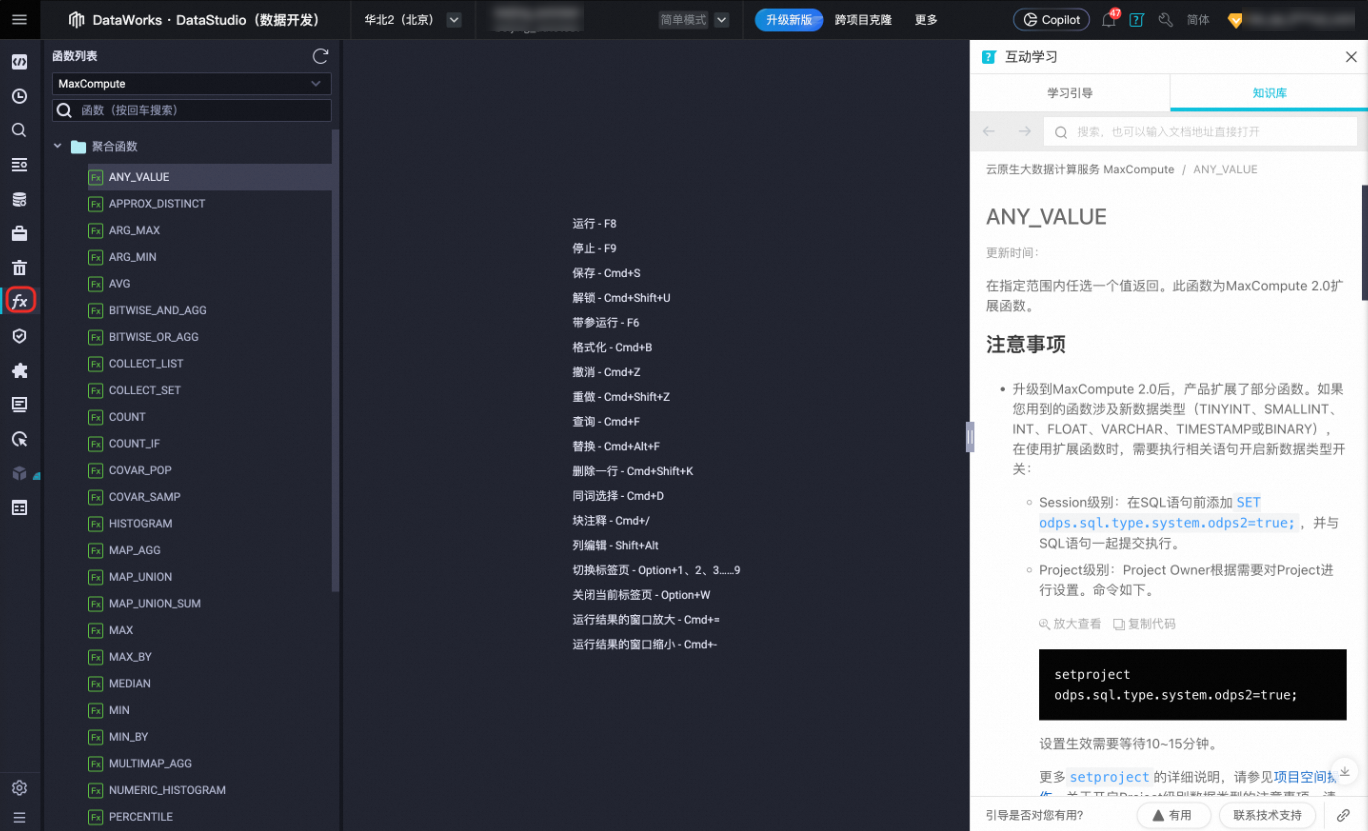Focus the 函数 search box
Image resolution: width=1368 pixels, height=831 pixels.
pyautogui.click(x=191, y=110)
